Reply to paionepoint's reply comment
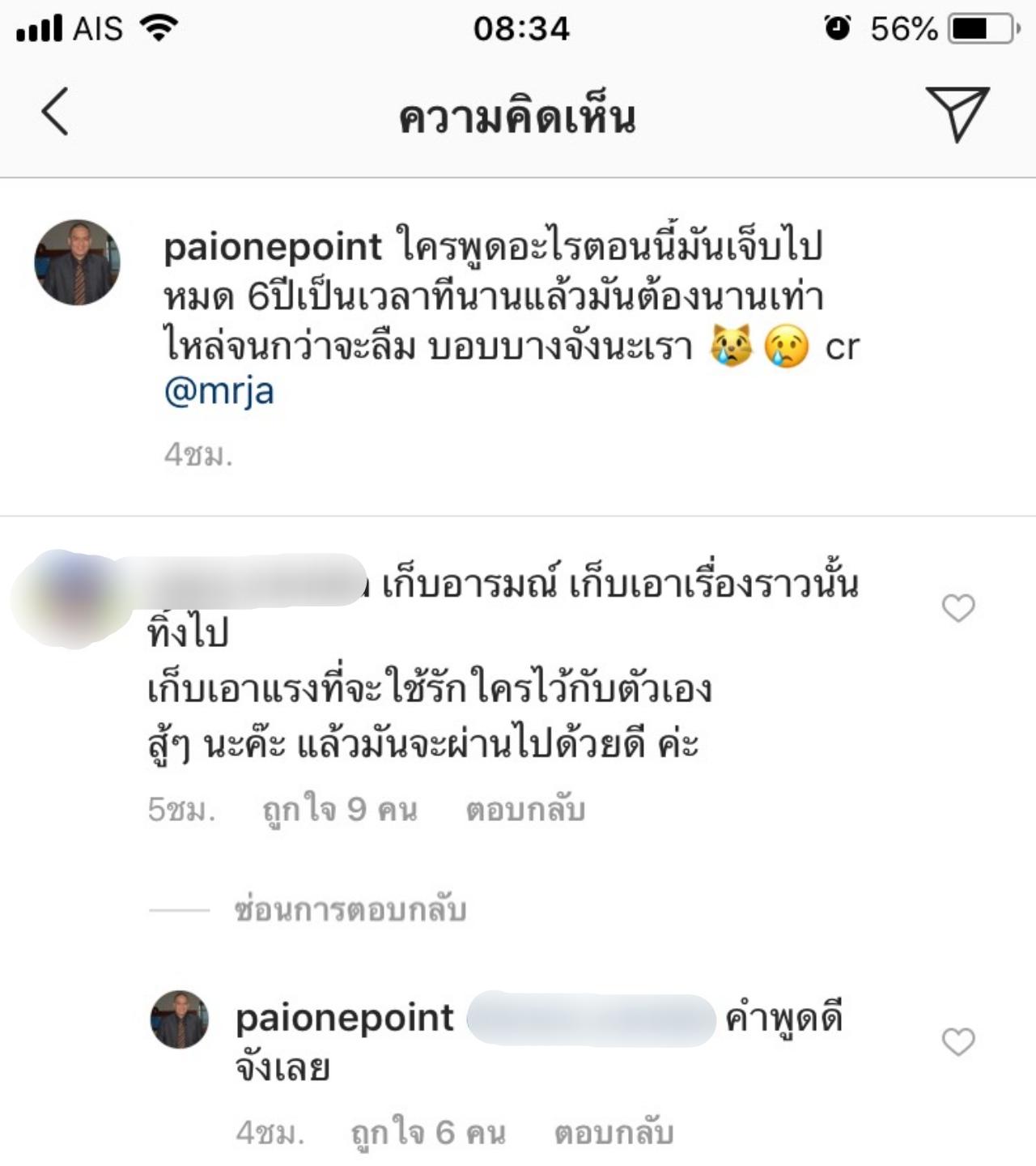Image resolution: width=1036 pixels, height=1166 pixels. 614,1133
